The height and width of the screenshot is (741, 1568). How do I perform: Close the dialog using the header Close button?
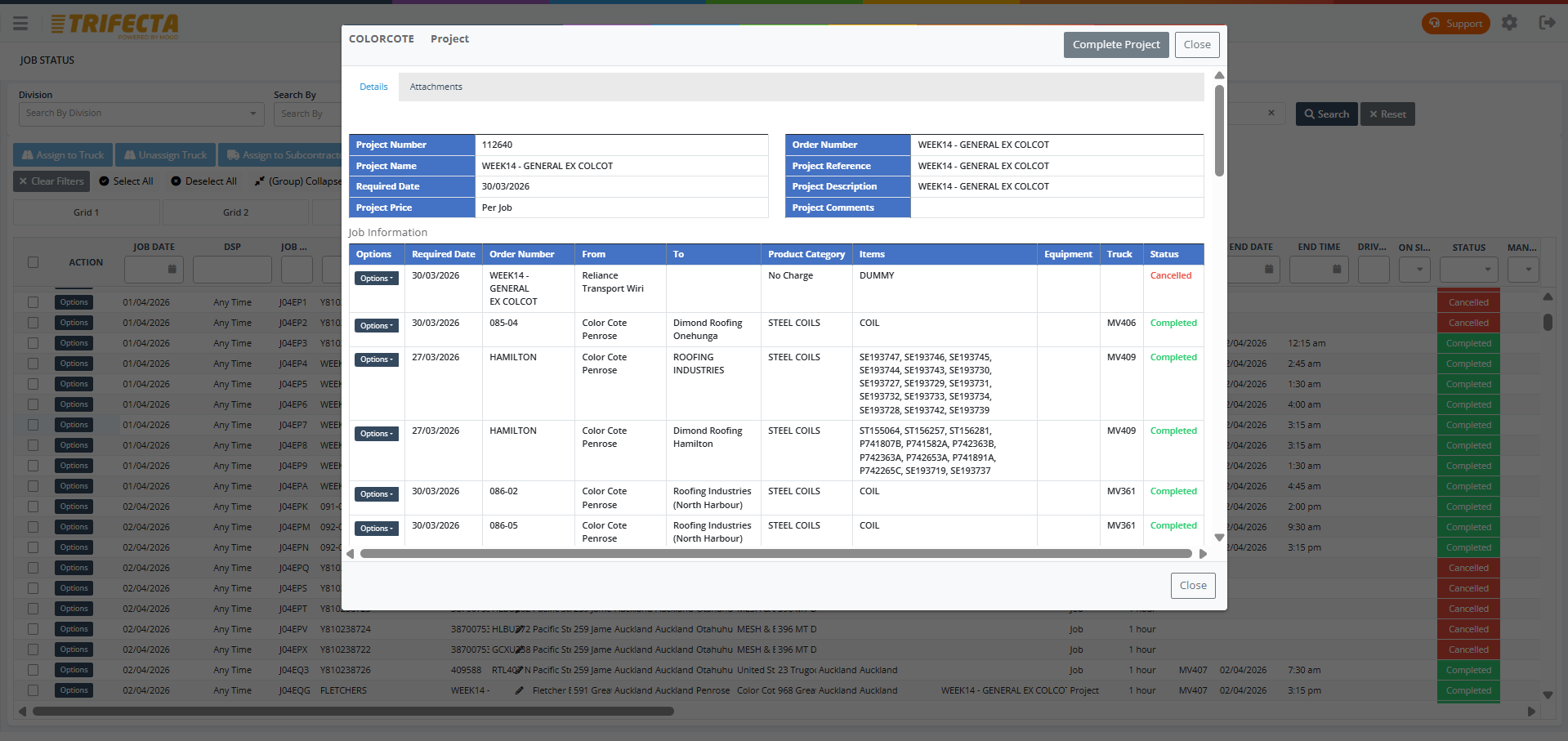[x=1197, y=45]
